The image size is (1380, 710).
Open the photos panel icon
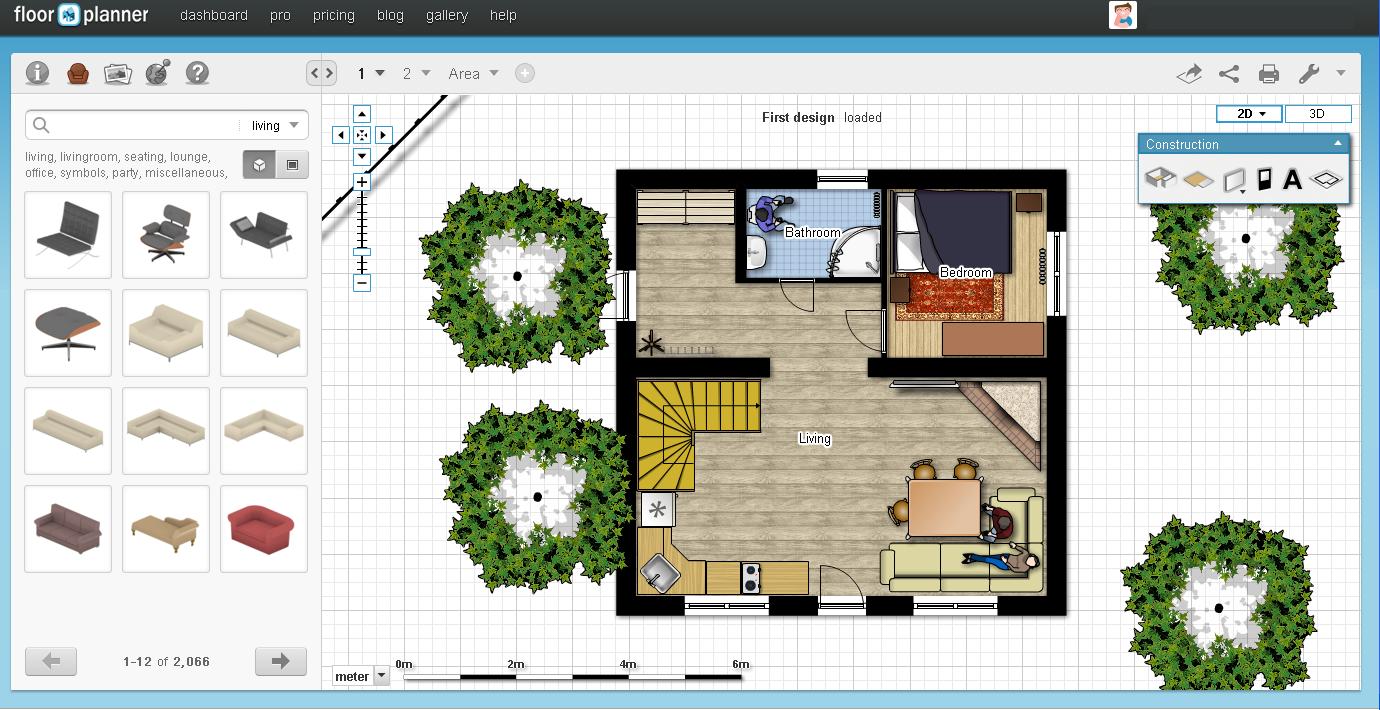[118, 73]
